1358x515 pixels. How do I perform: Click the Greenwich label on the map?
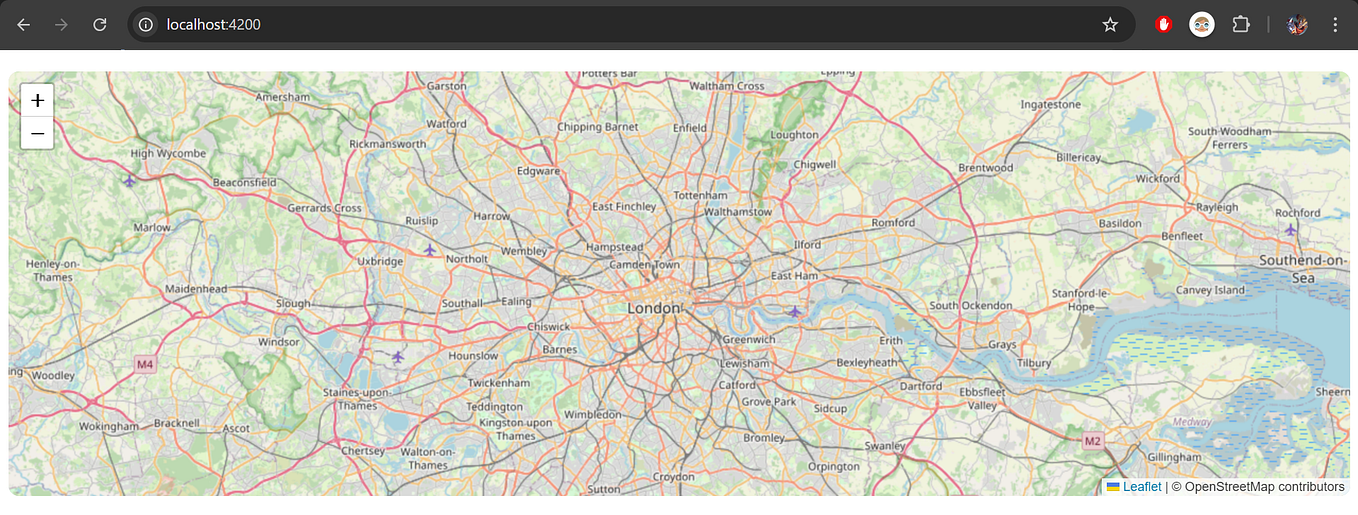click(749, 339)
